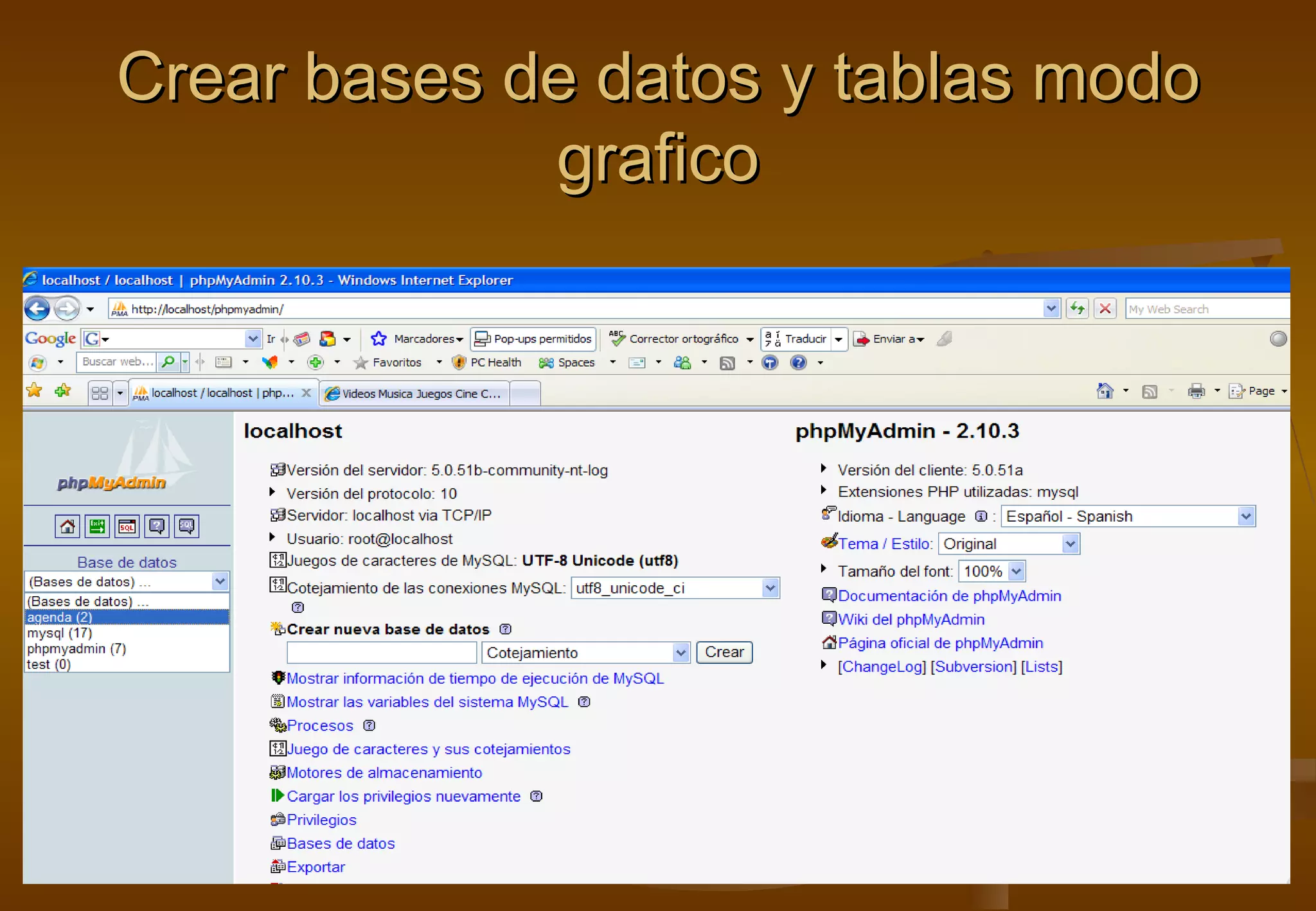Image resolution: width=1316 pixels, height=911 pixels.
Task: Open the Quick Tabs grid icon
Action: 100,393
